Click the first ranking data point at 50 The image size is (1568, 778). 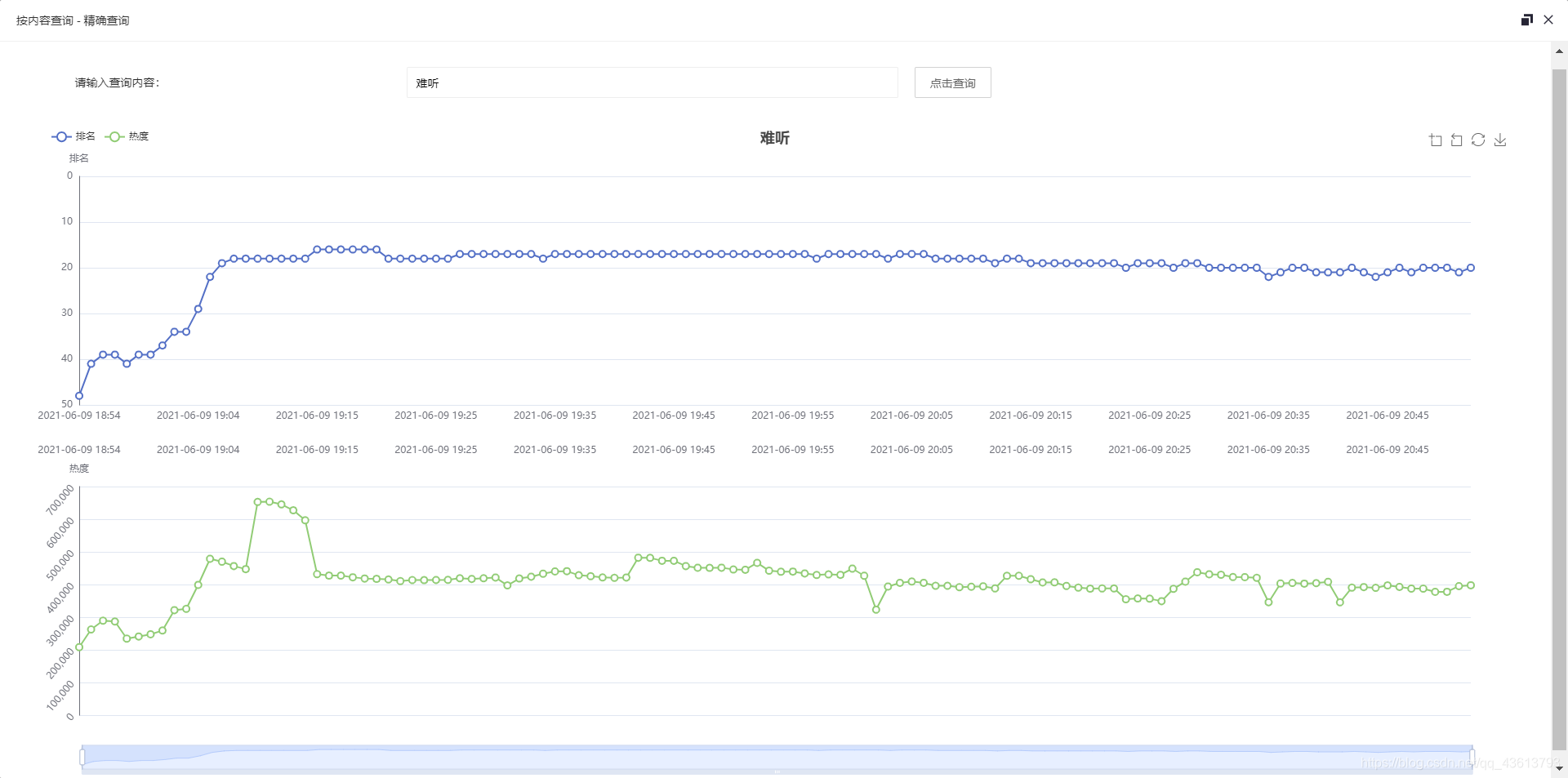79,396
